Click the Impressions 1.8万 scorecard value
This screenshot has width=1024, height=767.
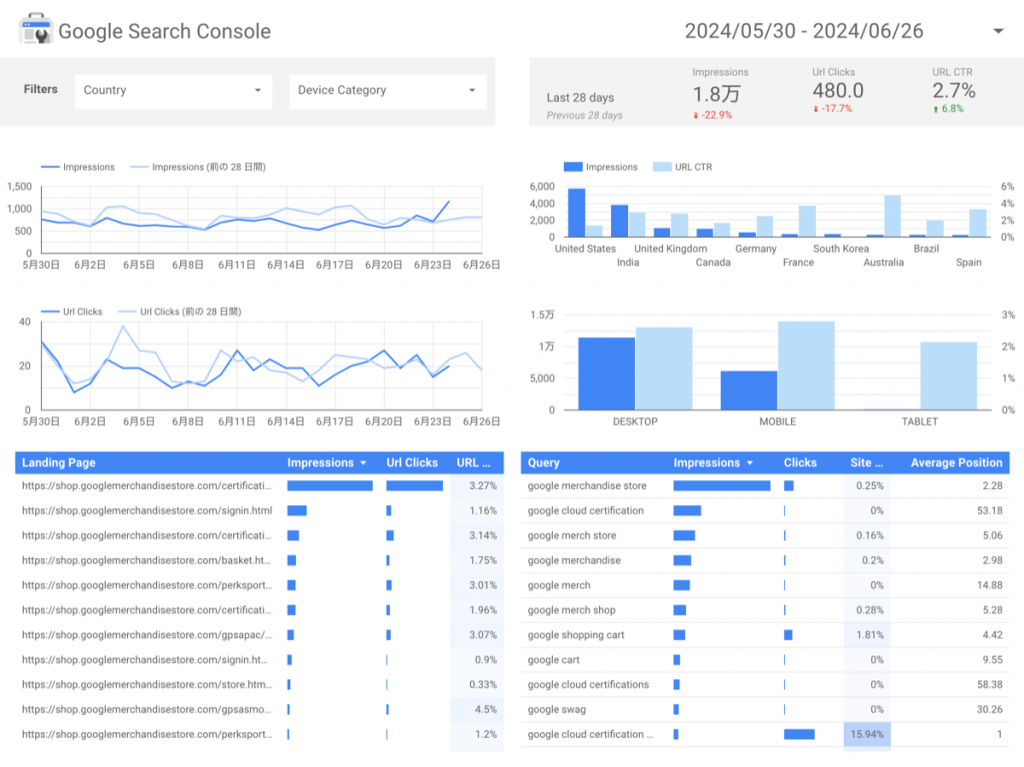[716, 94]
